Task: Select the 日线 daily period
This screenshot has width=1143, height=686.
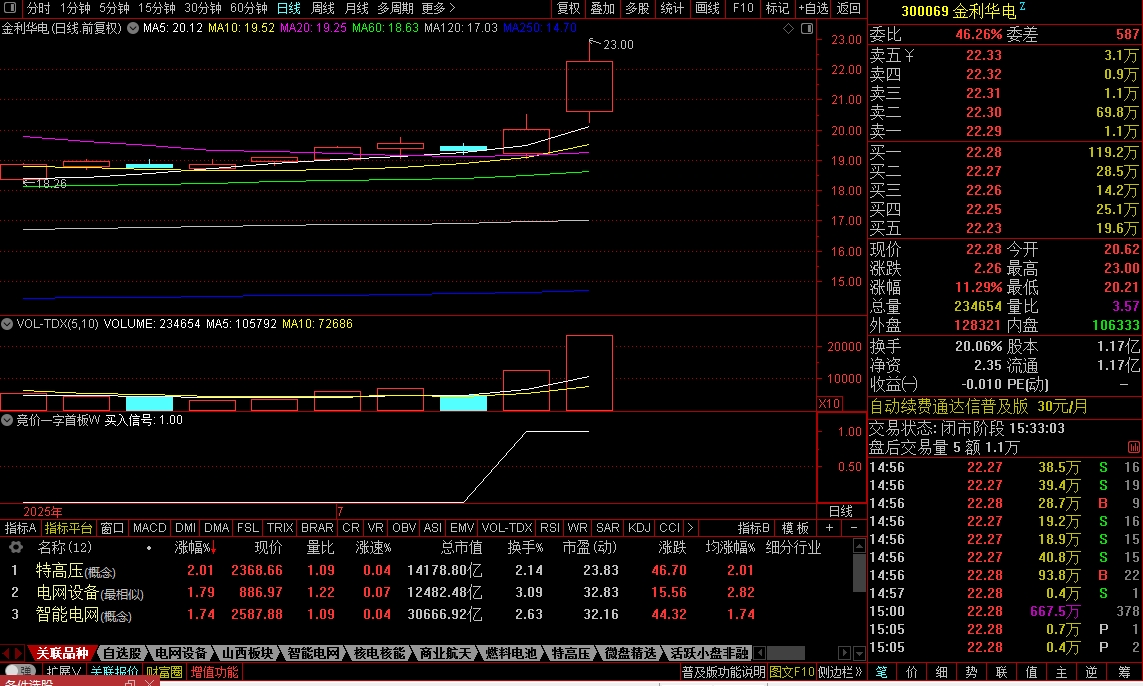Action: (x=289, y=8)
